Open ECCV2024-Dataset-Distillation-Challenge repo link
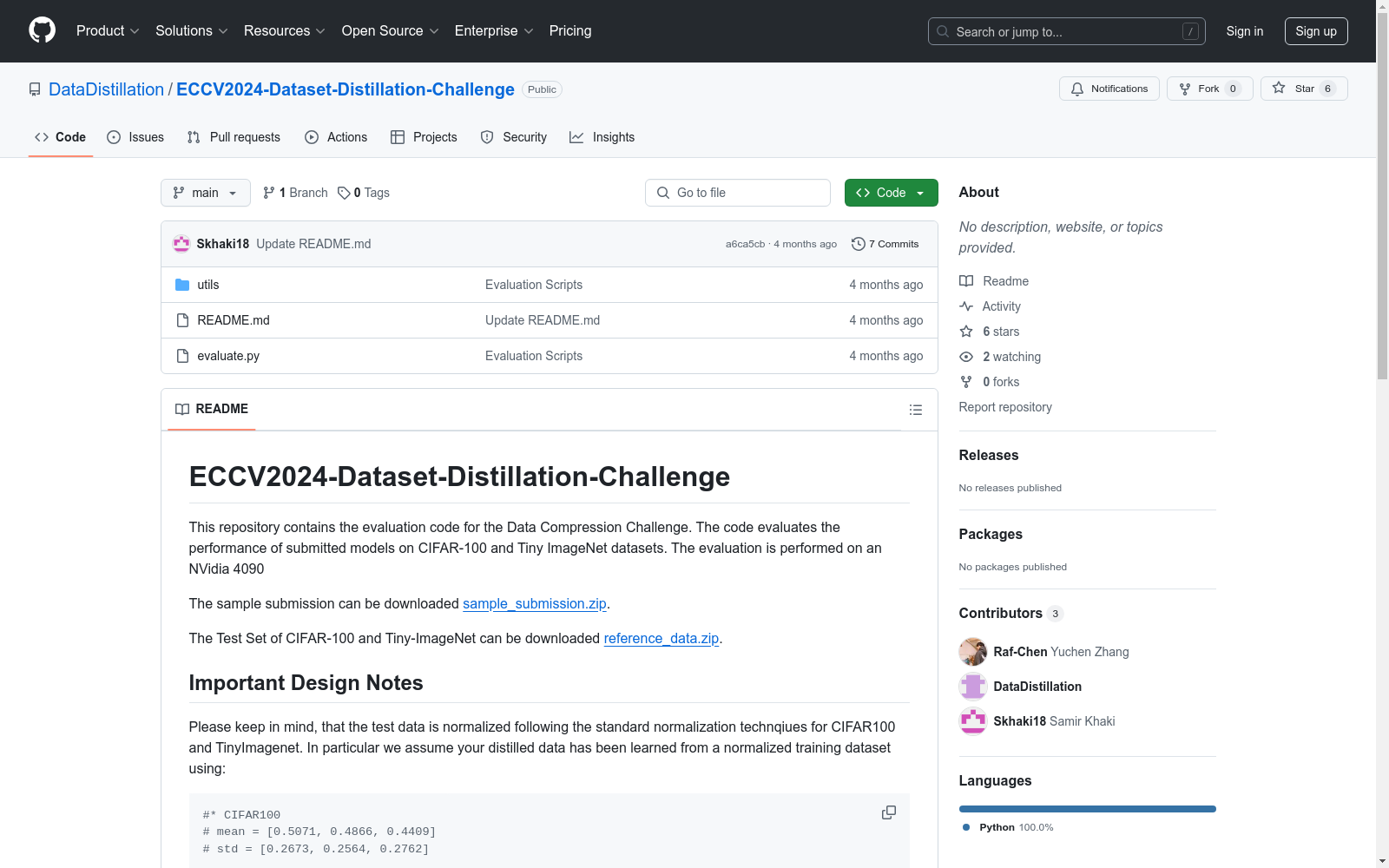 tap(346, 89)
